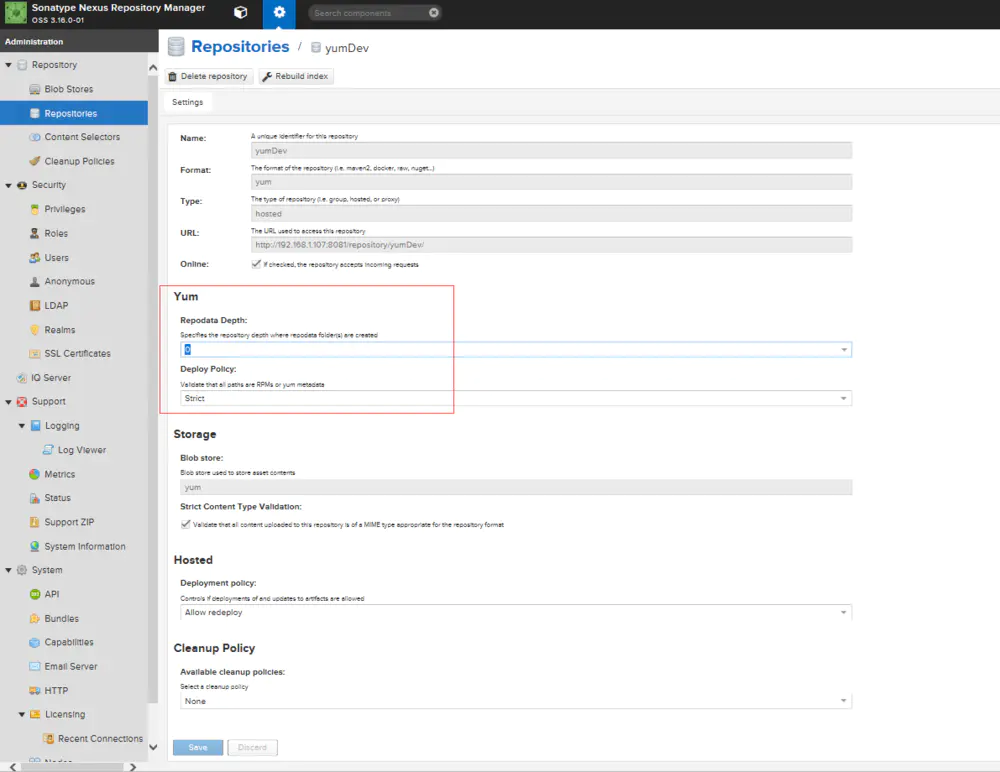Click the Discard button
The width and height of the screenshot is (1000, 772).
click(252, 747)
